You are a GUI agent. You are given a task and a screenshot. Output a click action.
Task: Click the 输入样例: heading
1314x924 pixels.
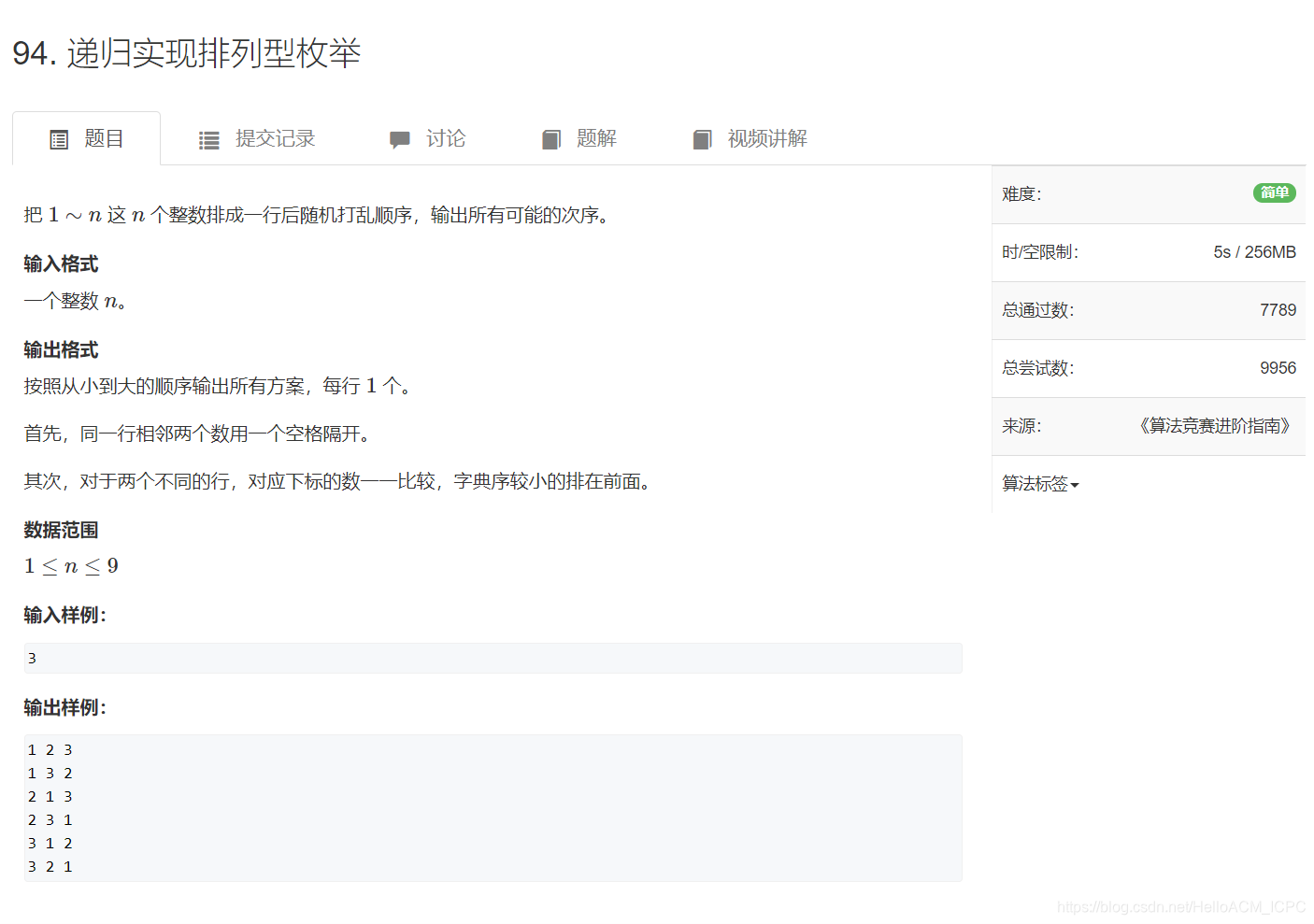pos(65,615)
